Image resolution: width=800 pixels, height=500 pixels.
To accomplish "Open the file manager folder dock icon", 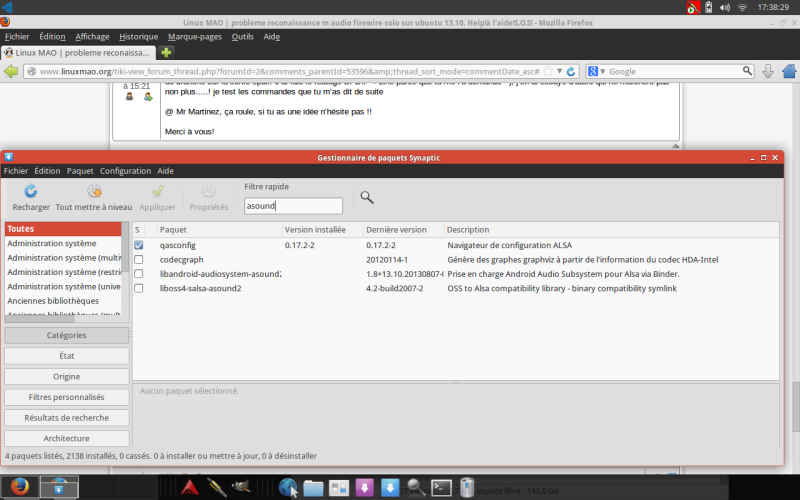I will [313, 488].
